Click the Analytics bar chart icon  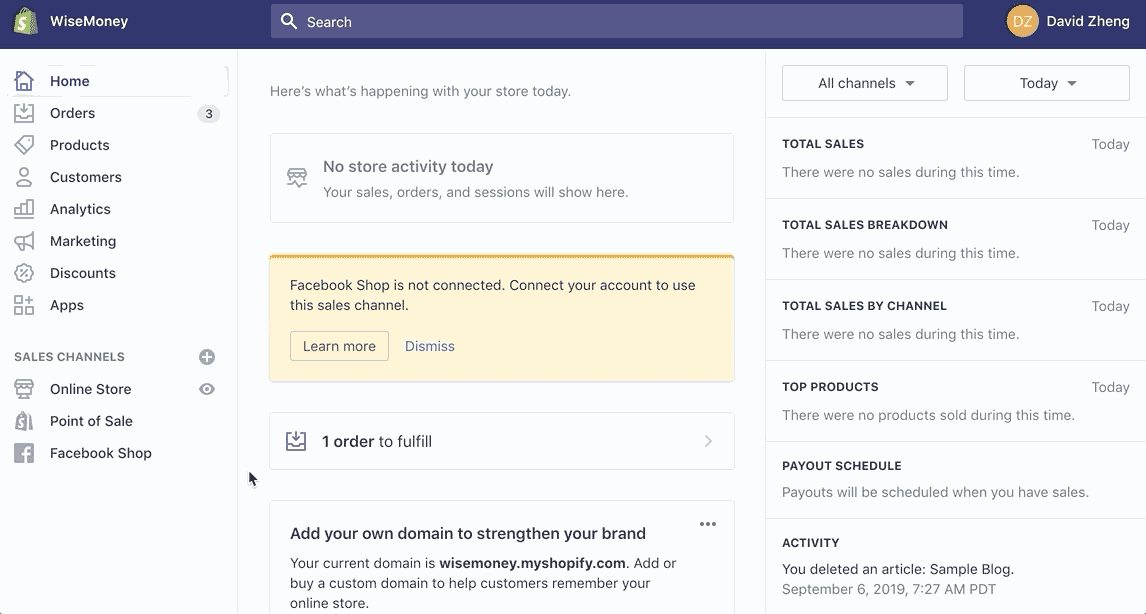(x=24, y=209)
